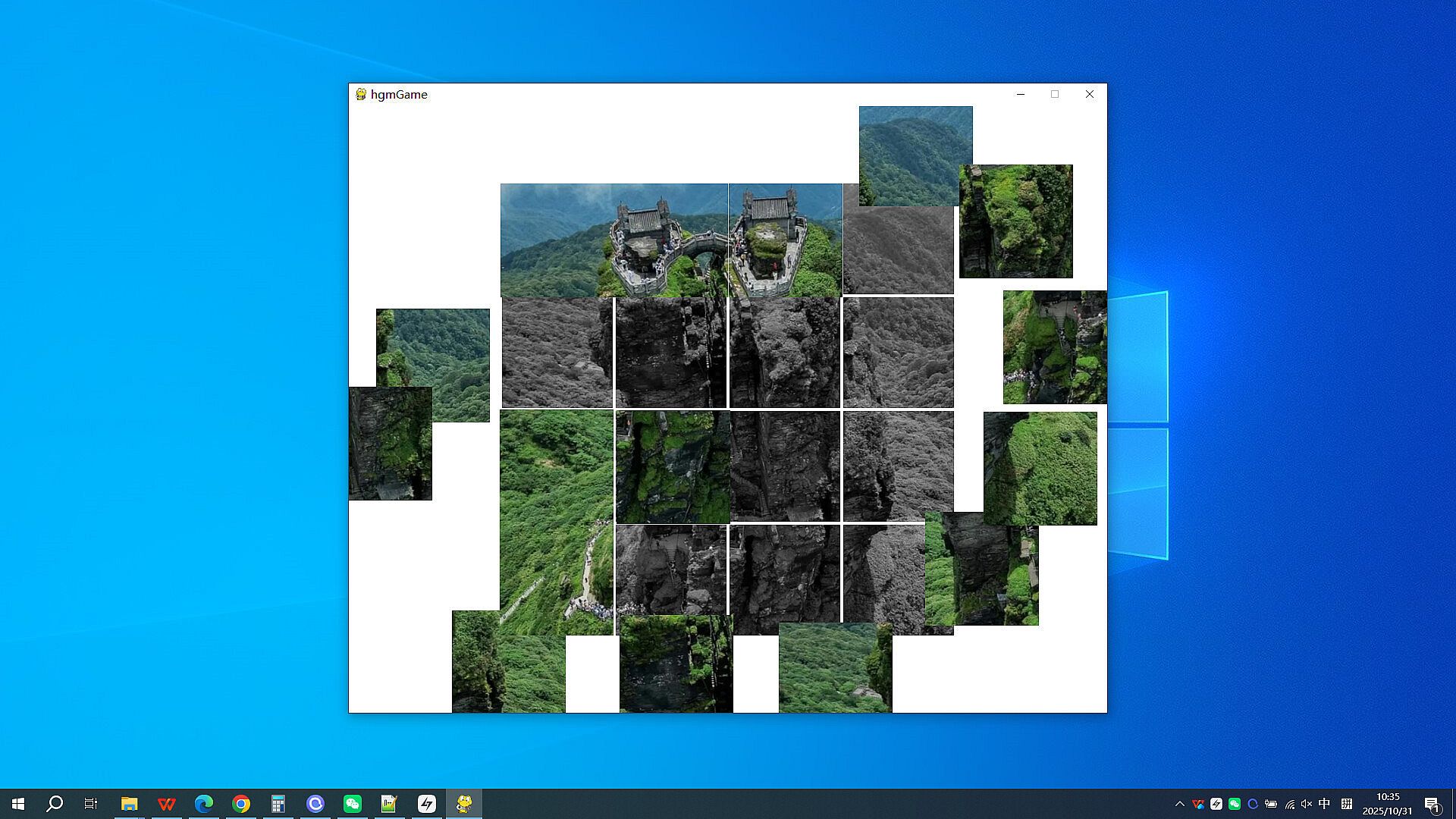This screenshot has width=1456, height=819.
Task: Open the Wi-Fi network flyout
Action: [x=1289, y=804]
